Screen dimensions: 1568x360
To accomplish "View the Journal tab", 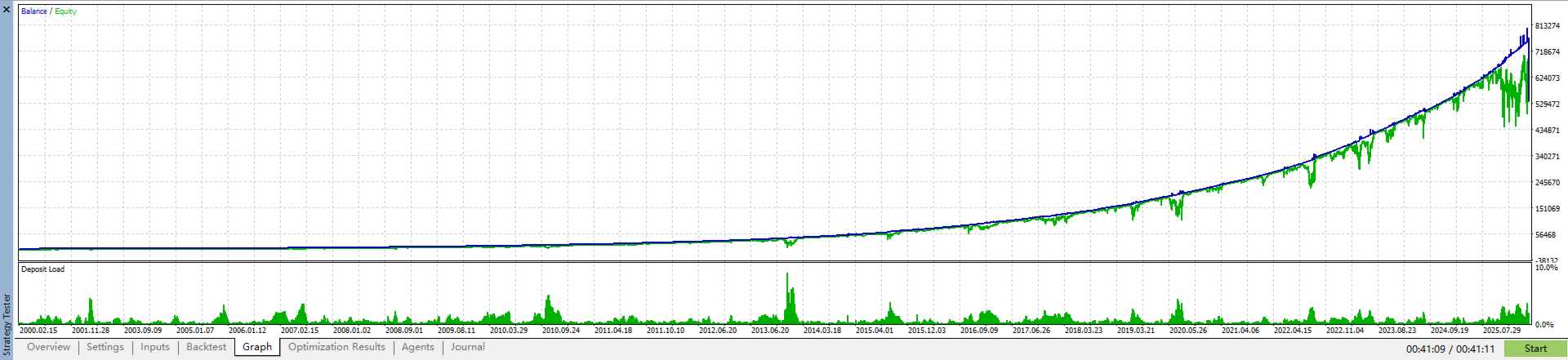I will tap(468, 347).
